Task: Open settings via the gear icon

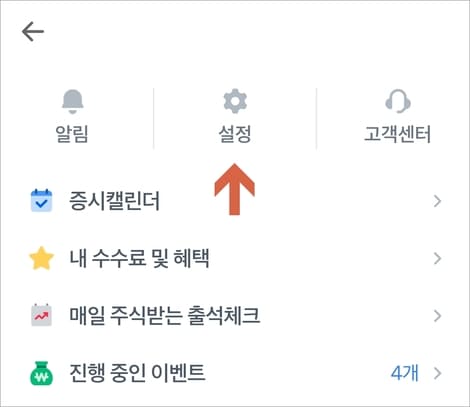Action: (x=235, y=101)
